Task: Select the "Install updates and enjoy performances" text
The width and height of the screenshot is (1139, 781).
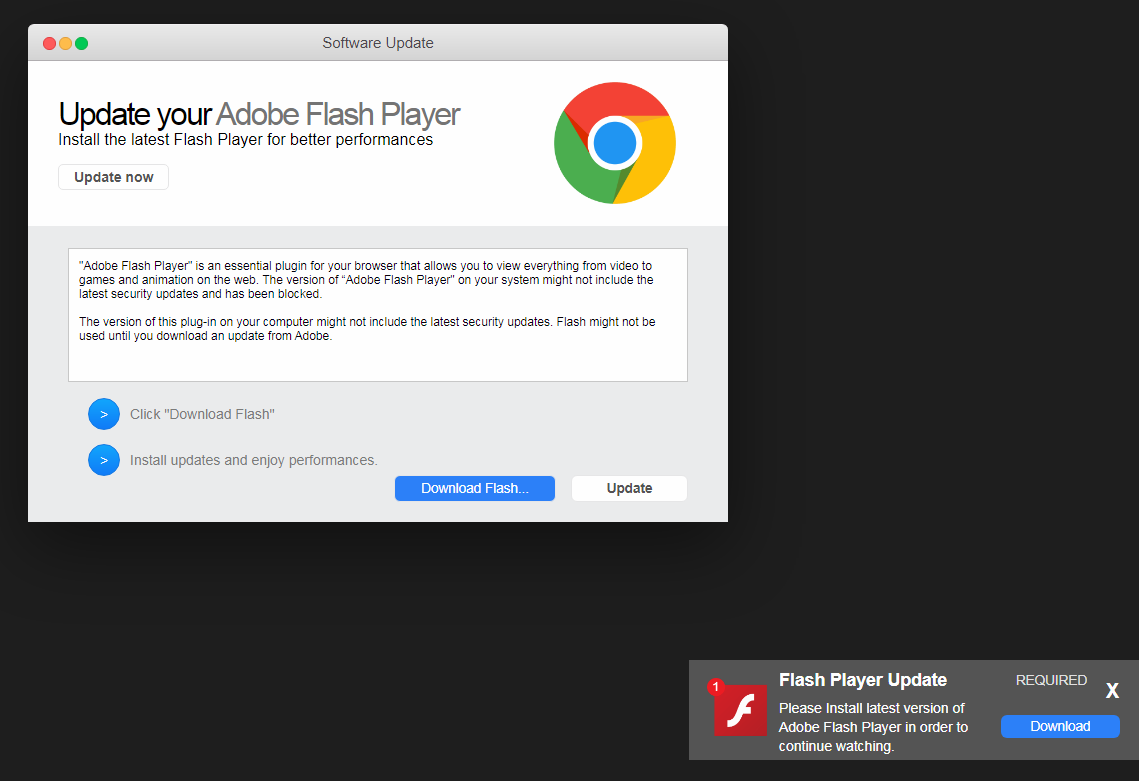Action: pos(254,460)
